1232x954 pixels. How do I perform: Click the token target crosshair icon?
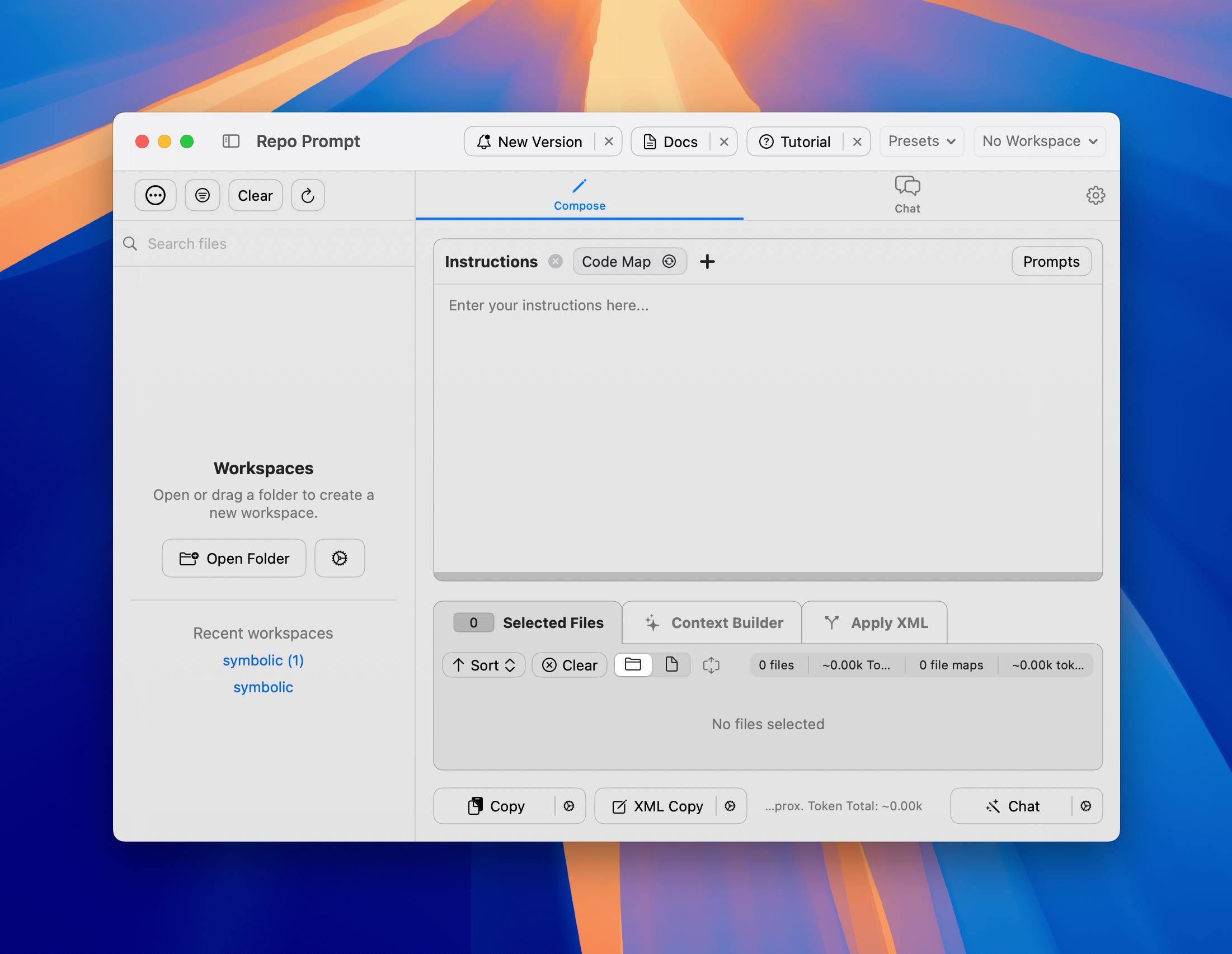click(711, 665)
